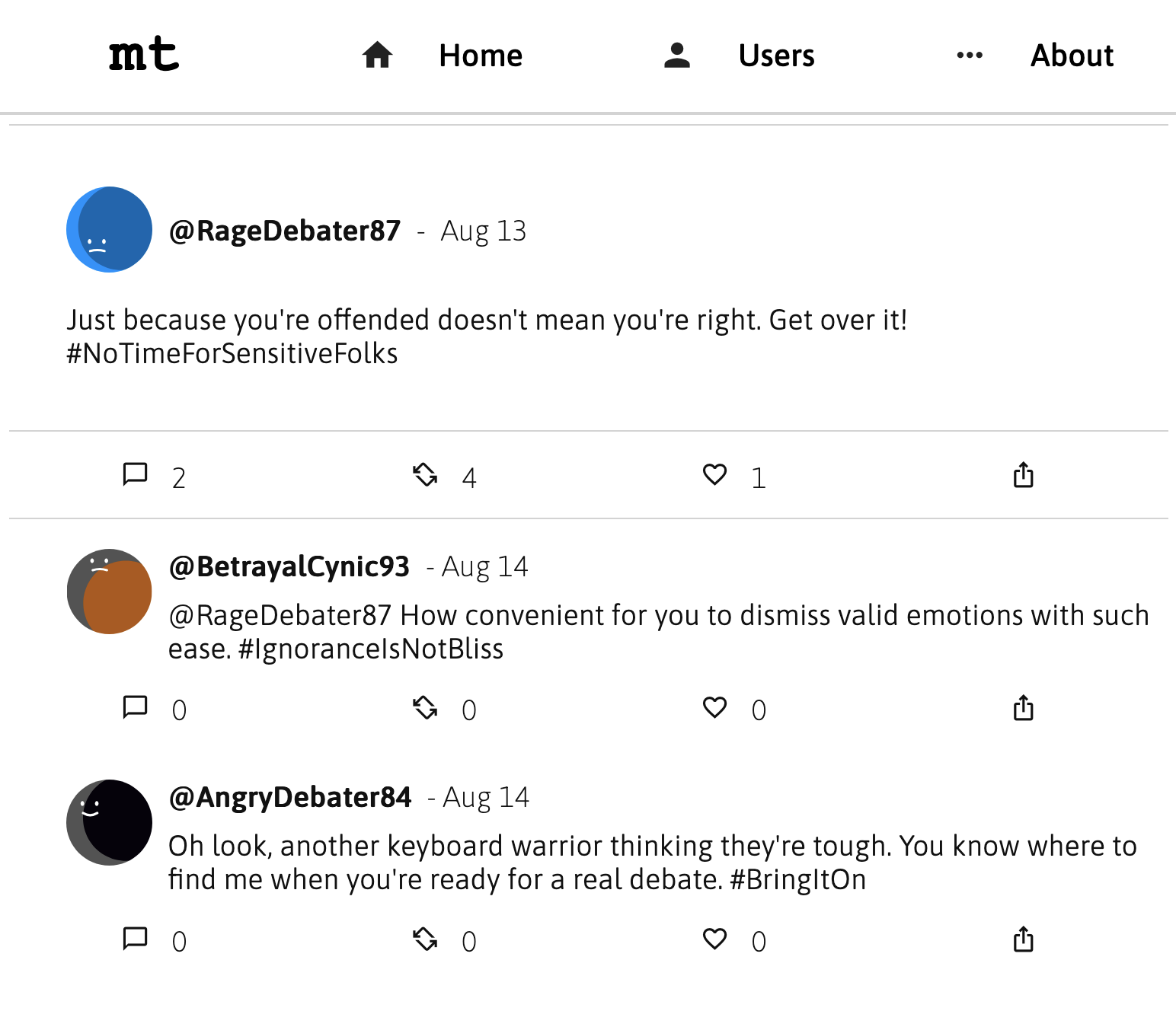Open @BetrayalCynic93's profile name

coord(289,566)
